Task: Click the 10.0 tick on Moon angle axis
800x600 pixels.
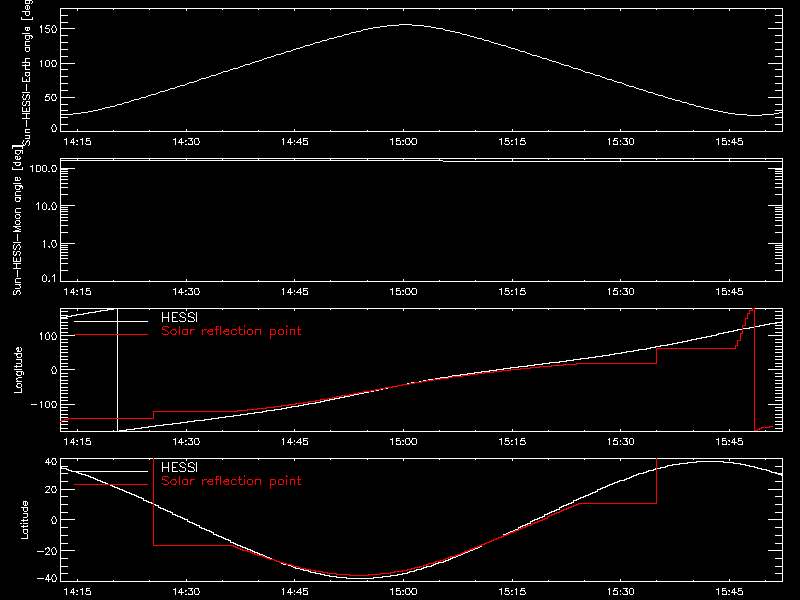Action: [46, 207]
